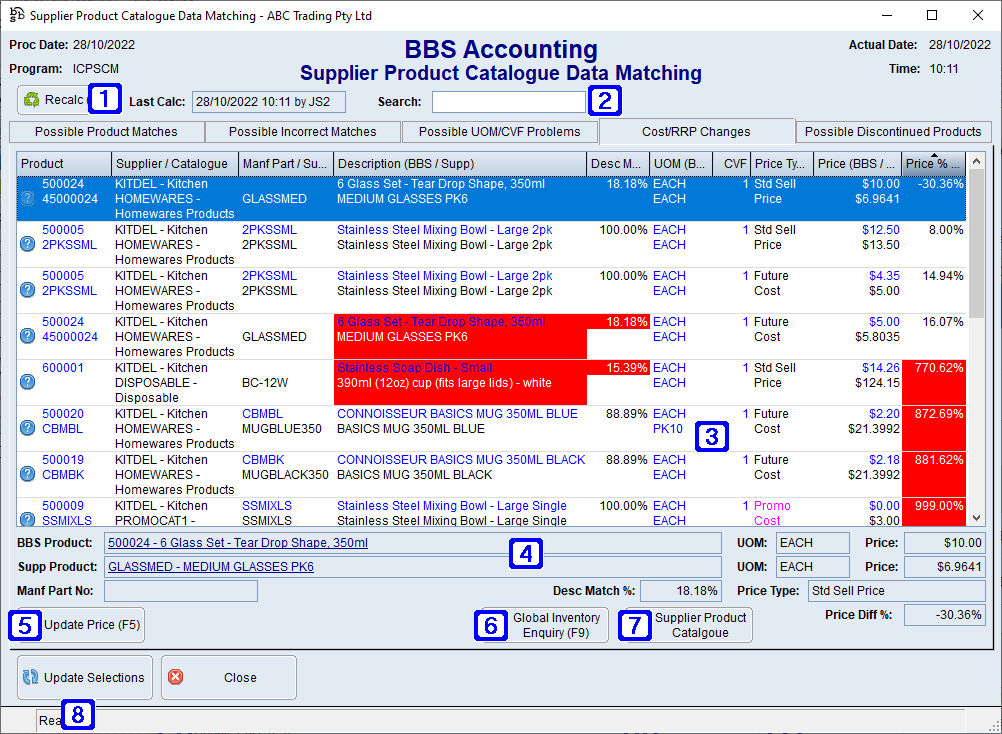The width and height of the screenshot is (1002, 734).
Task: Open the Global Inventory Enquiry
Action: (x=543, y=625)
